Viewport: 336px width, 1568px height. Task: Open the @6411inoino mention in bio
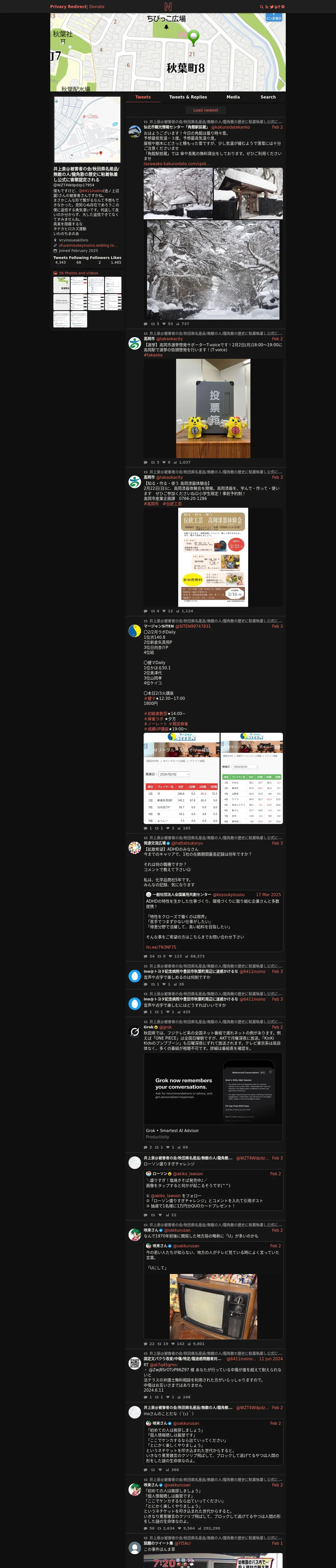pos(90,191)
